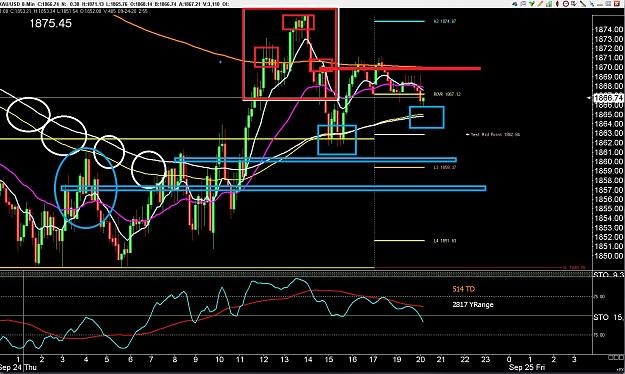Select the long blue line at 1857
This screenshot has height=374, width=625.
pos(273,188)
